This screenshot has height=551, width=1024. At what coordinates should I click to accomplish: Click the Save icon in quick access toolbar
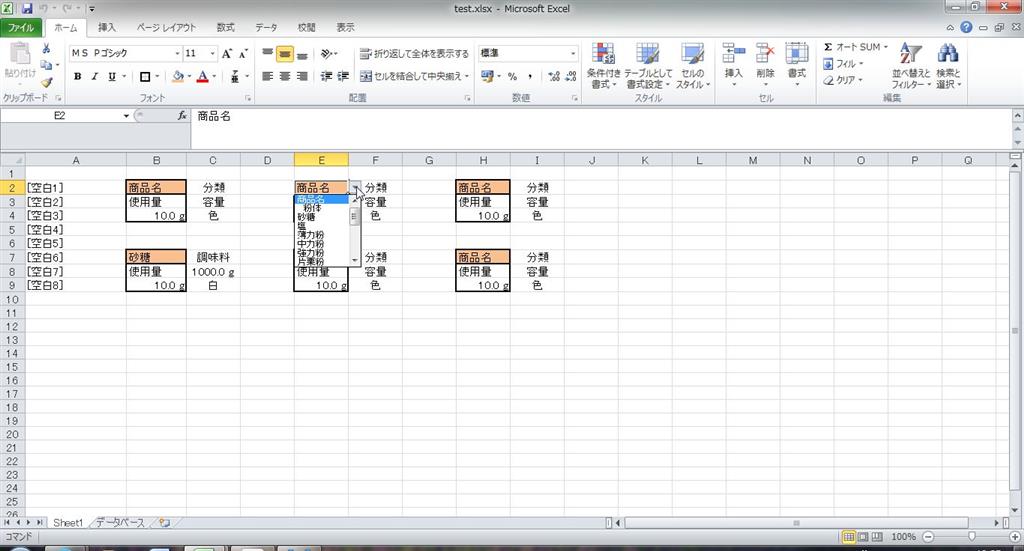[x=27, y=8]
